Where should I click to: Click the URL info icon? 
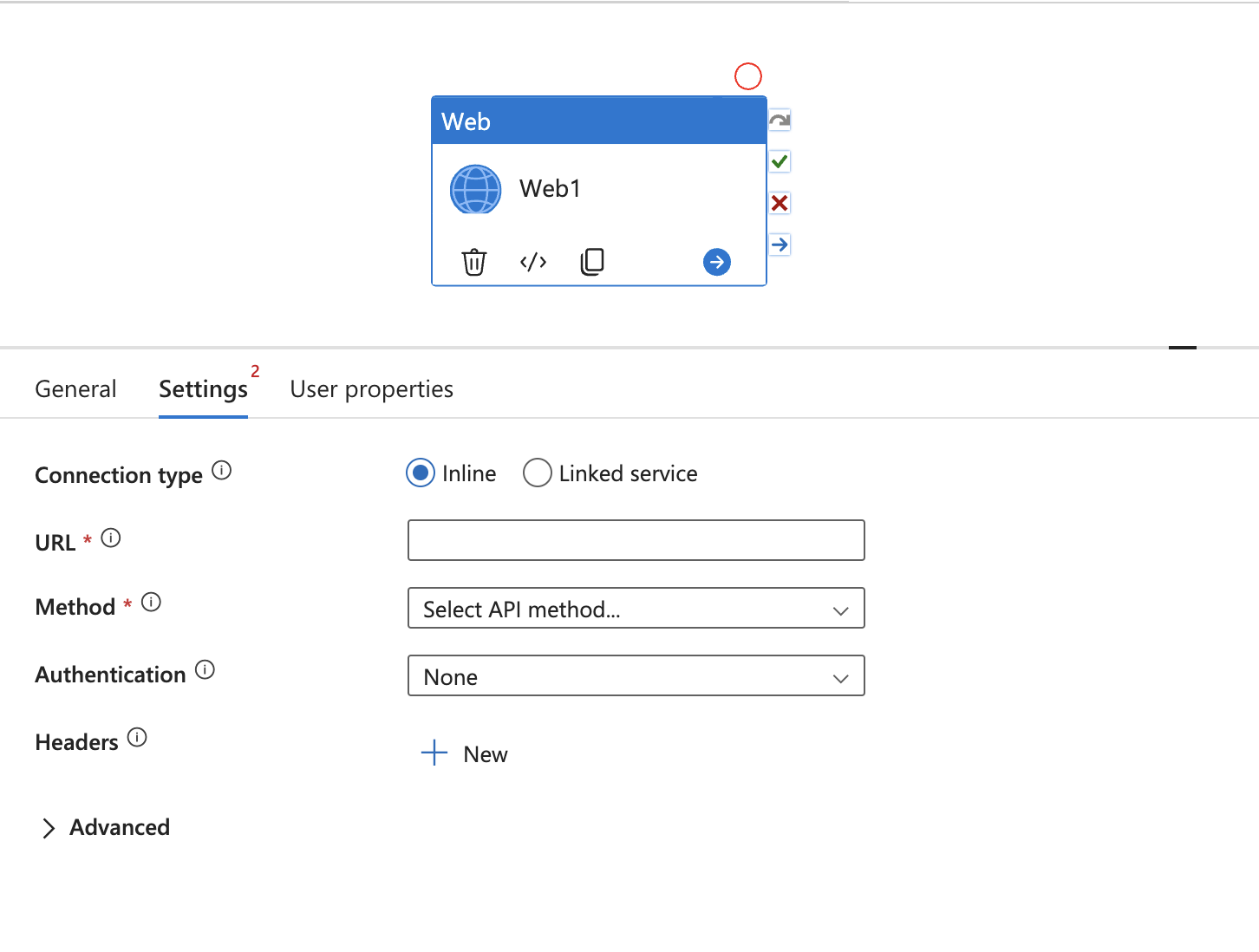[x=112, y=538]
